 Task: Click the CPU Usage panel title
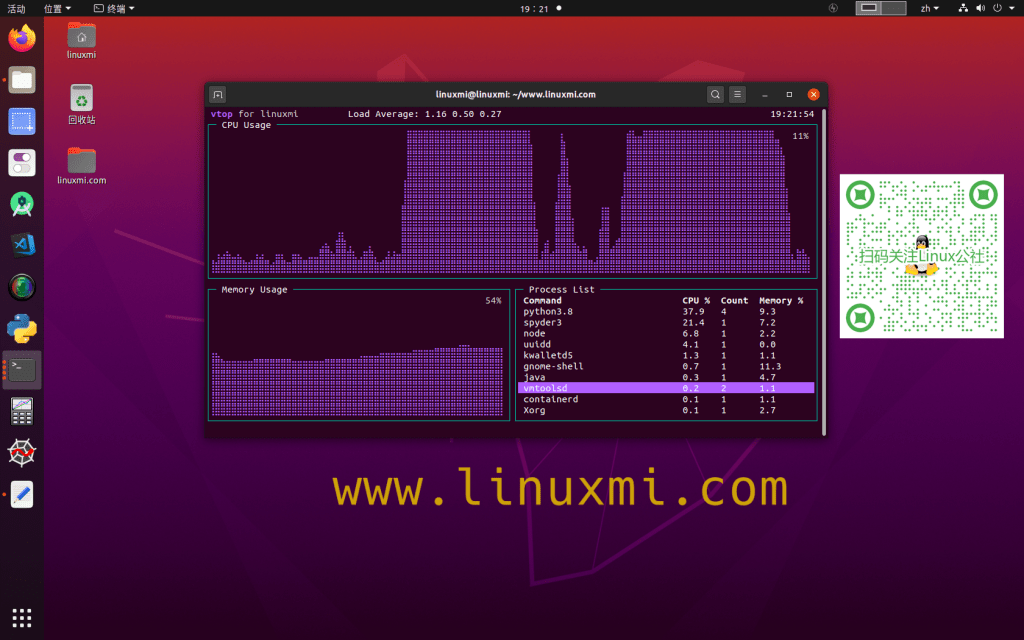(246, 125)
